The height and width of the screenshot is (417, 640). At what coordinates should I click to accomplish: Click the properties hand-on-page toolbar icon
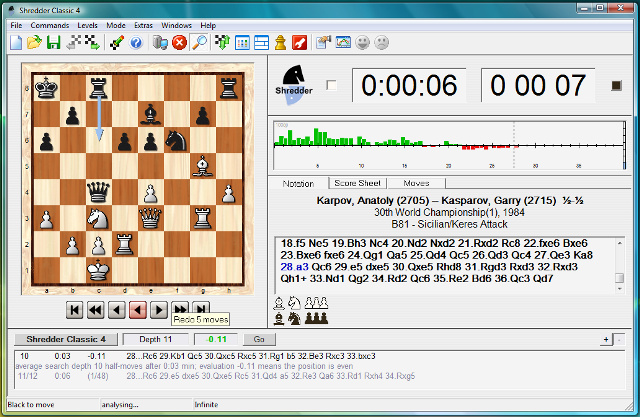(323, 42)
